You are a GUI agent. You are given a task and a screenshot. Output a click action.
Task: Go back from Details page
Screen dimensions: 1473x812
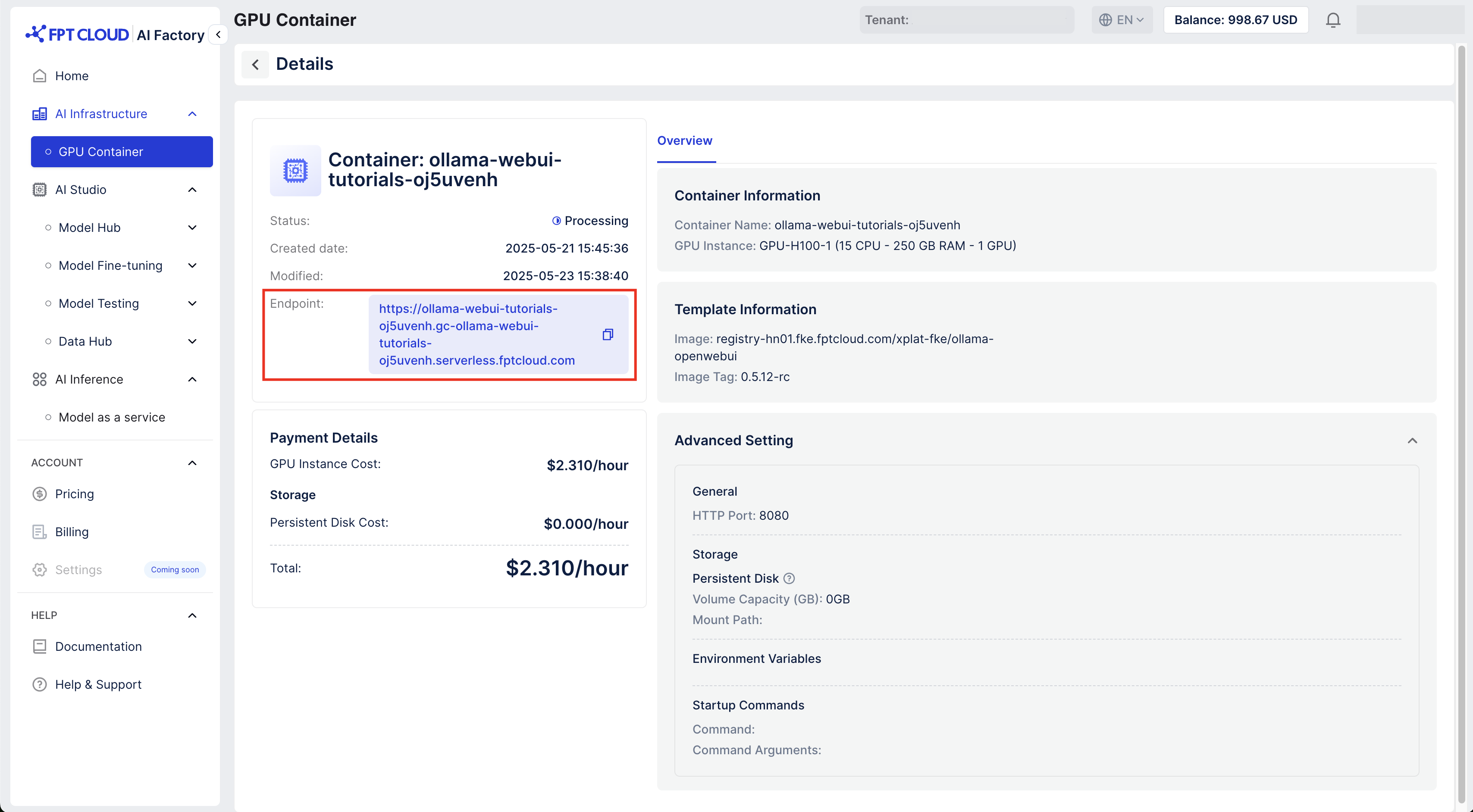(x=255, y=64)
